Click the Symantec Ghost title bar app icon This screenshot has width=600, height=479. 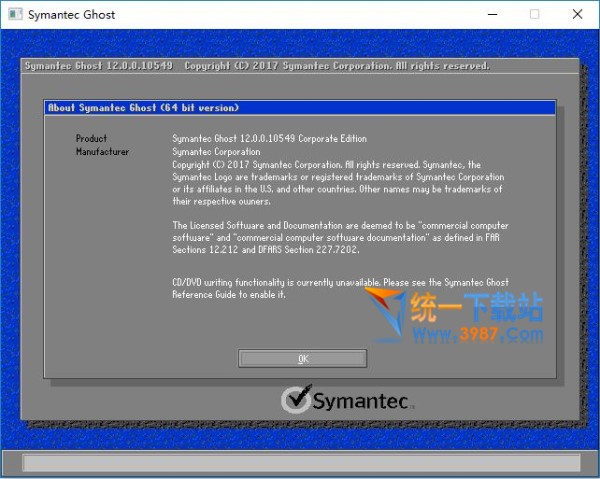15,15
